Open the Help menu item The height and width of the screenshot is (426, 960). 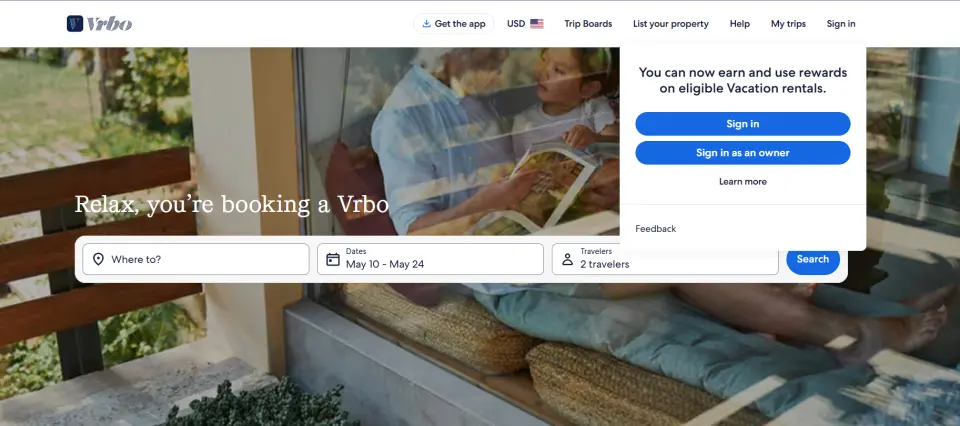[740, 24]
